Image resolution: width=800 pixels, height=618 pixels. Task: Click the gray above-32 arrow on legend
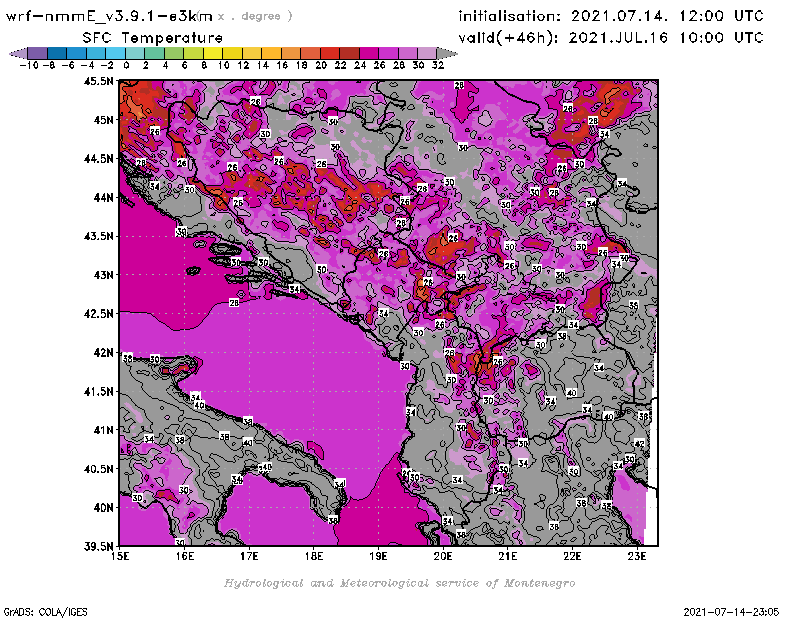(x=447, y=54)
